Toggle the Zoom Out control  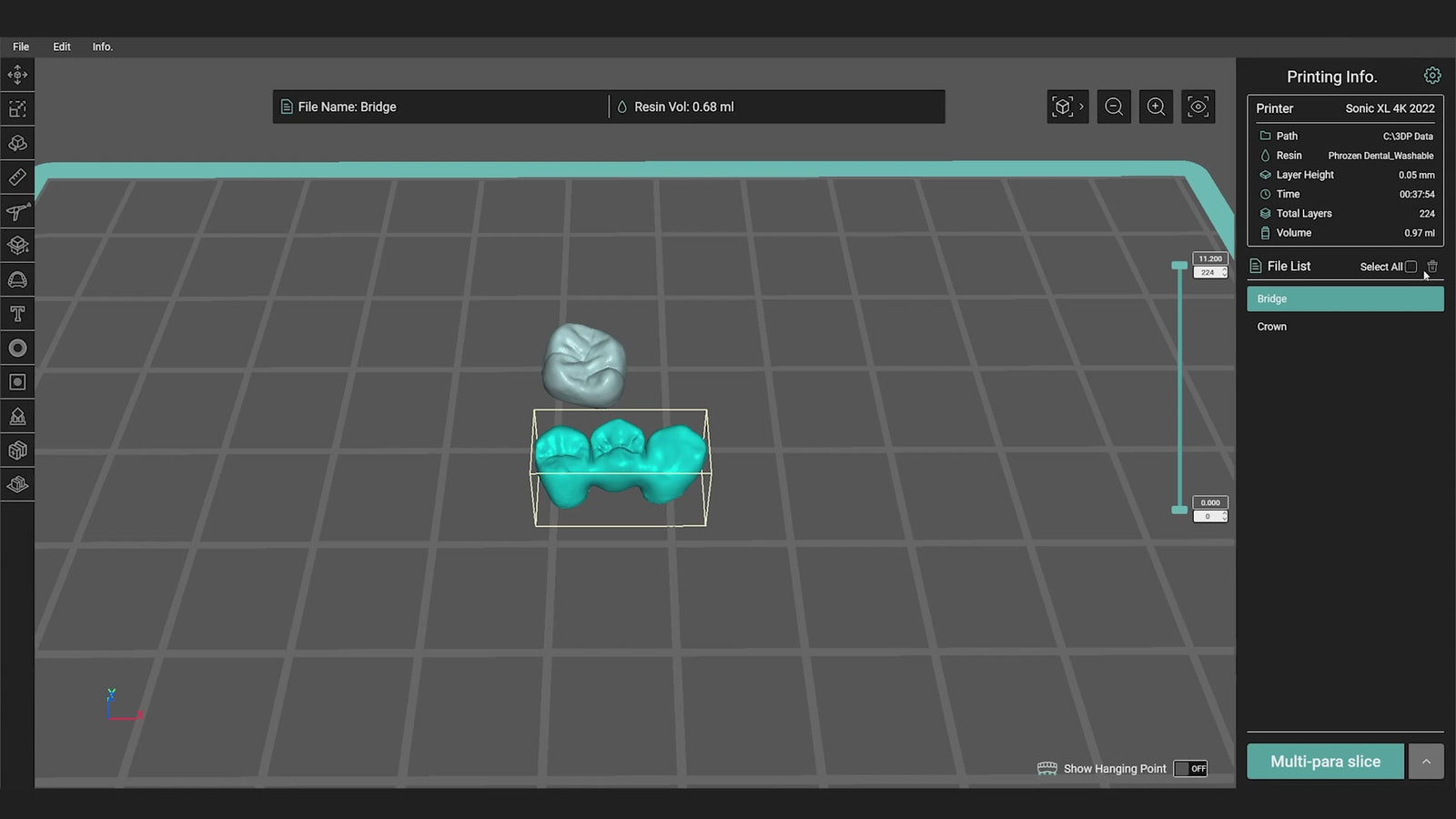point(1114,106)
